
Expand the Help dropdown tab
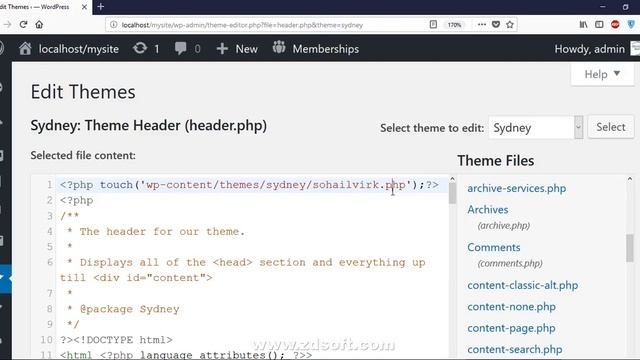pos(602,74)
